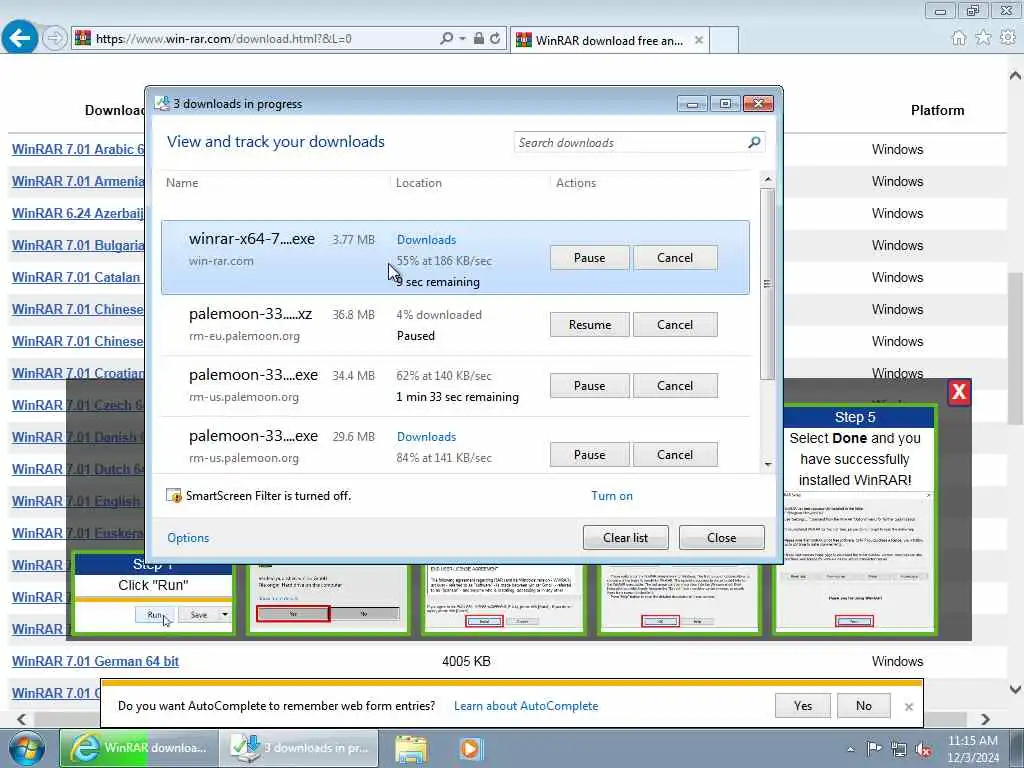Viewport: 1024px width, 768px height.
Task: Resume the paused palemoon .xz download
Action: tap(589, 325)
